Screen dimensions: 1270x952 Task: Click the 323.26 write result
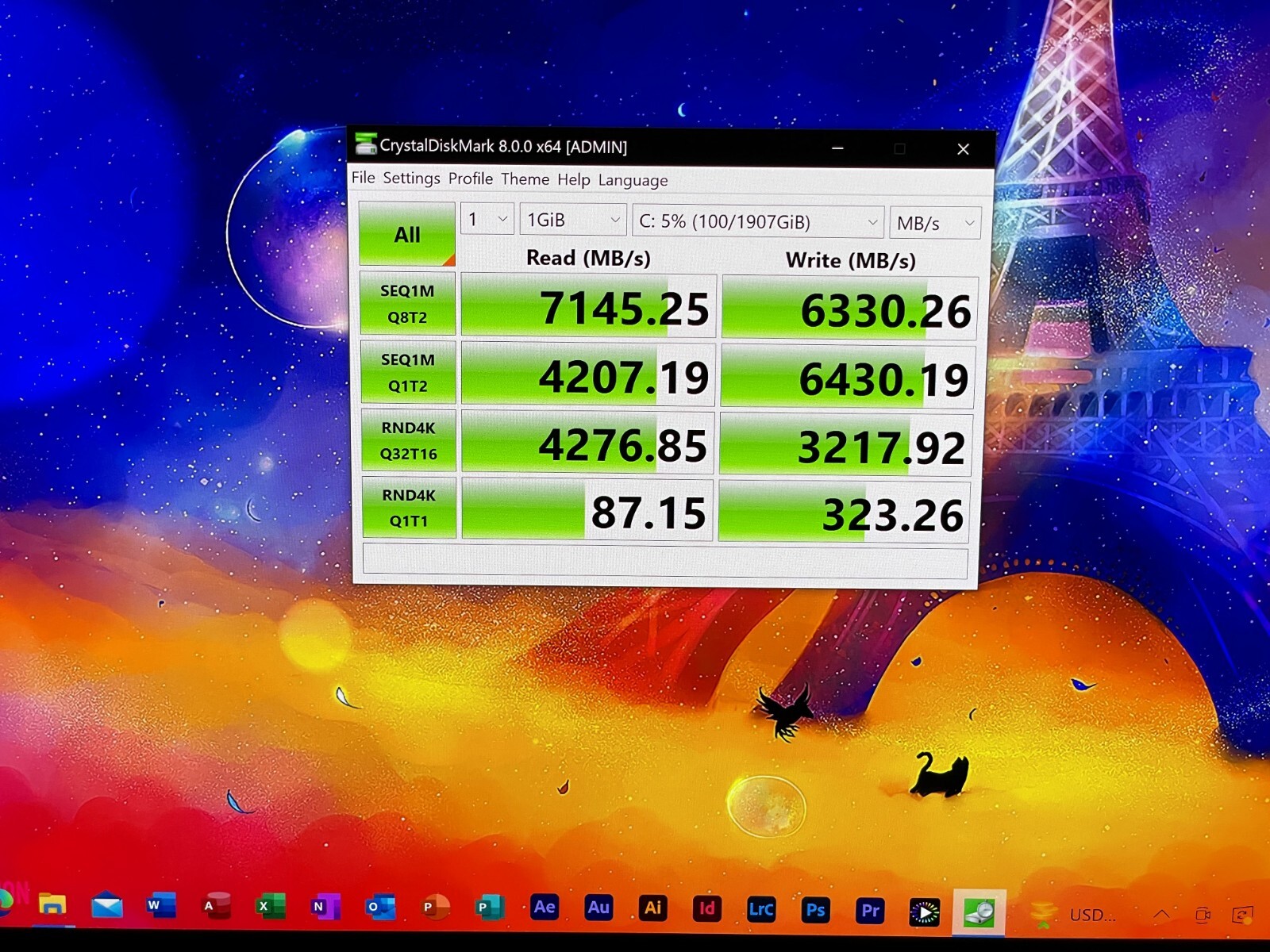coord(844,512)
